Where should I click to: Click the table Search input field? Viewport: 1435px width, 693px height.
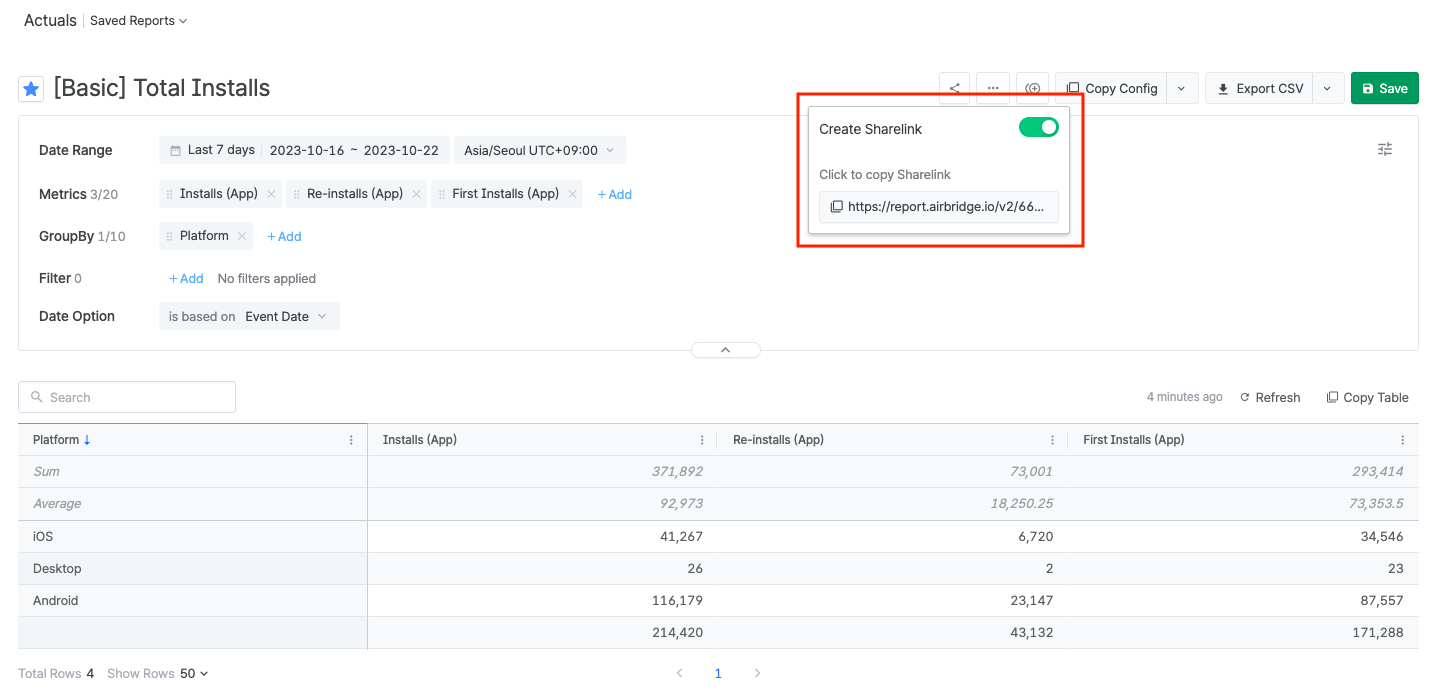(127, 397)
